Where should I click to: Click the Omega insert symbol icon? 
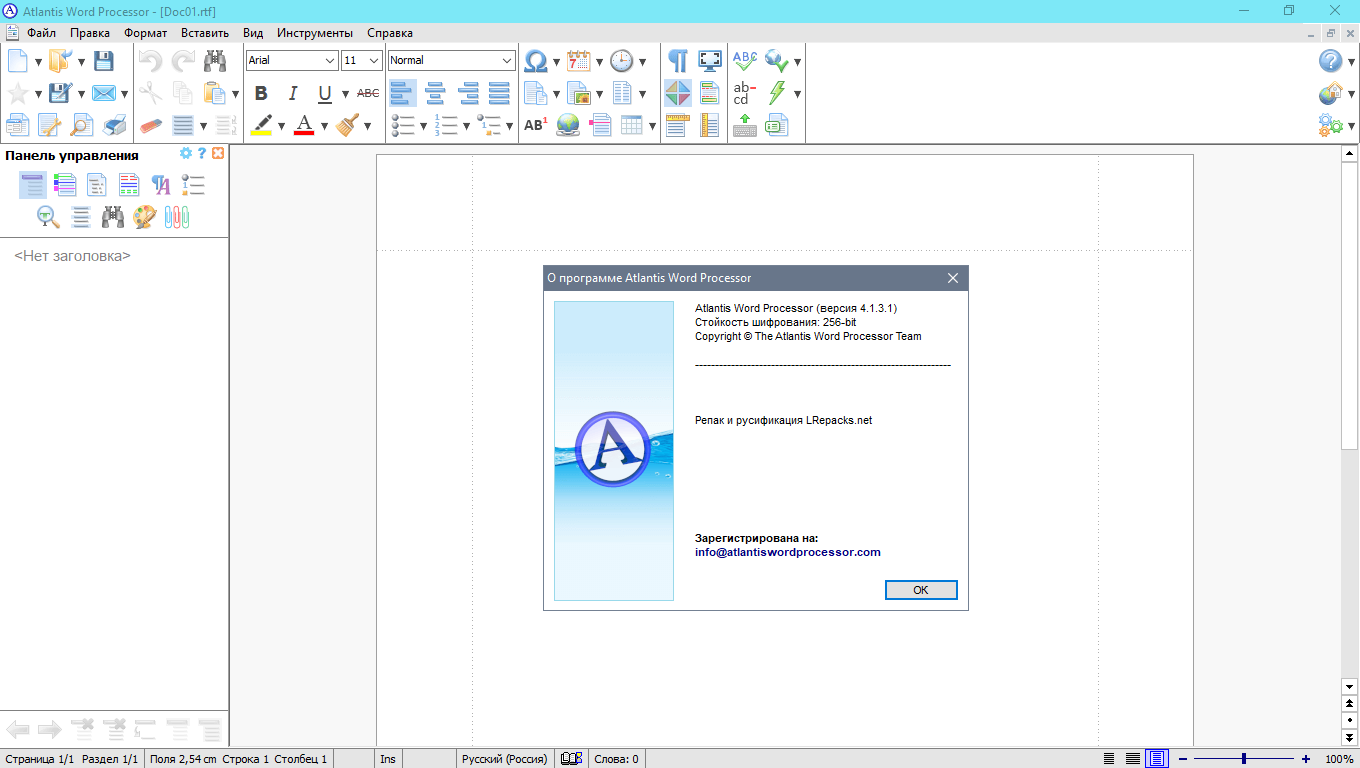click(x=536, y=61)
